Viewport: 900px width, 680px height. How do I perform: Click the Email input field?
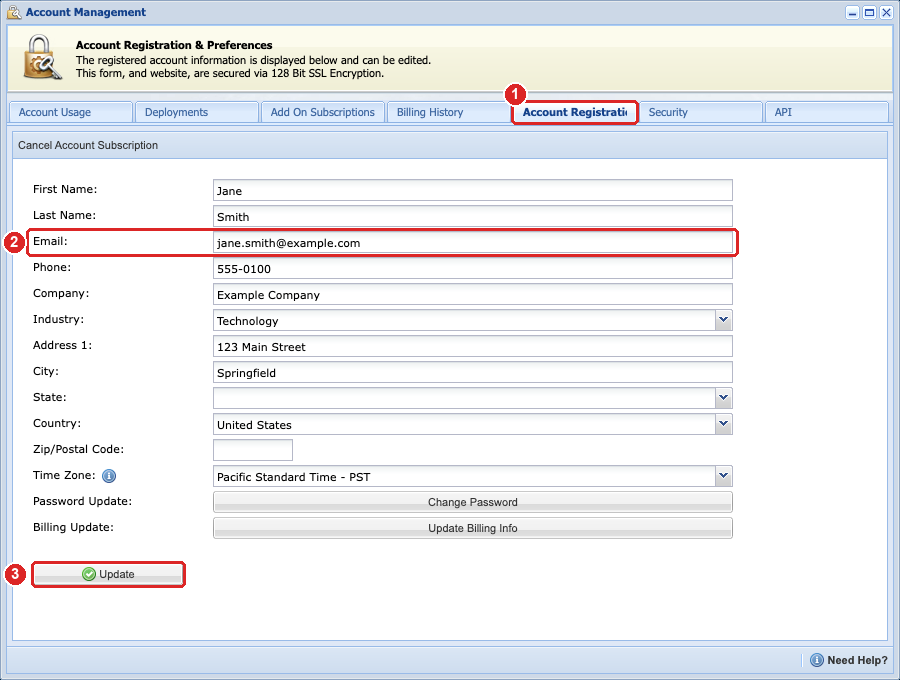click(472, 242)
